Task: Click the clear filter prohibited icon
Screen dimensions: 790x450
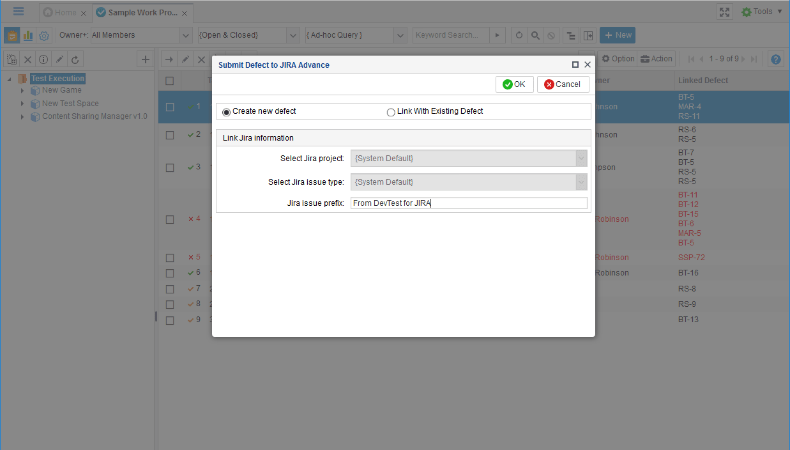Action: 551,35
